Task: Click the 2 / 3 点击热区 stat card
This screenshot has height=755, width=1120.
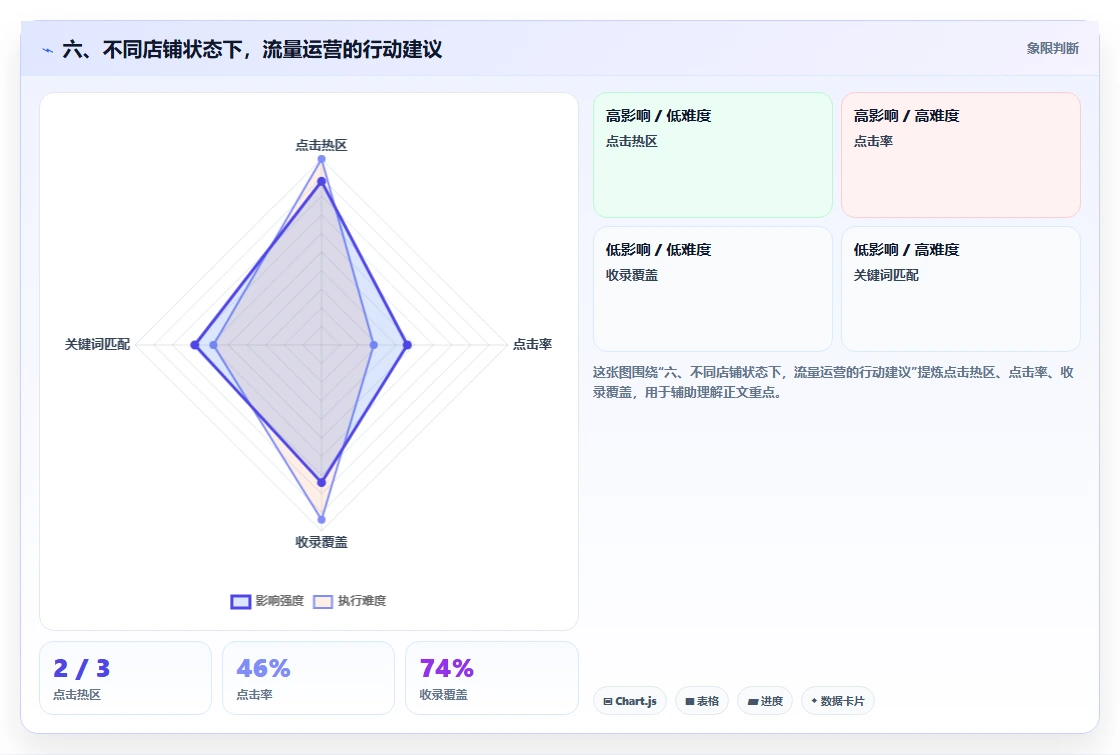Action: (125, 678)
